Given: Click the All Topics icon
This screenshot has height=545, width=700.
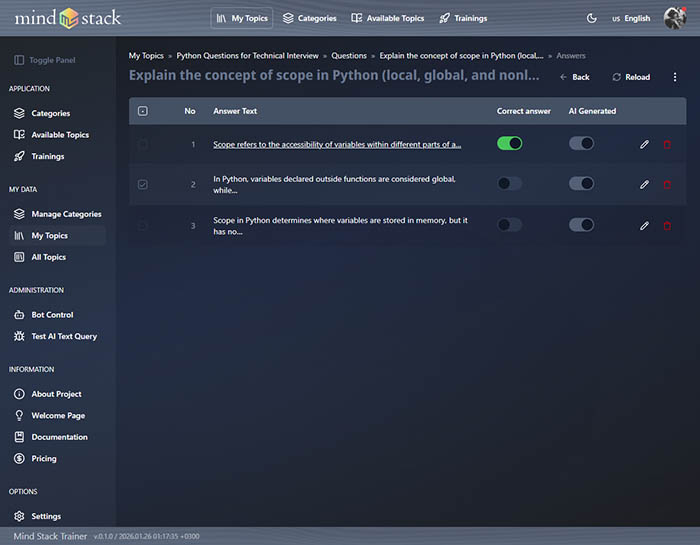Looking at the screenshot, I should click(19, 257).
